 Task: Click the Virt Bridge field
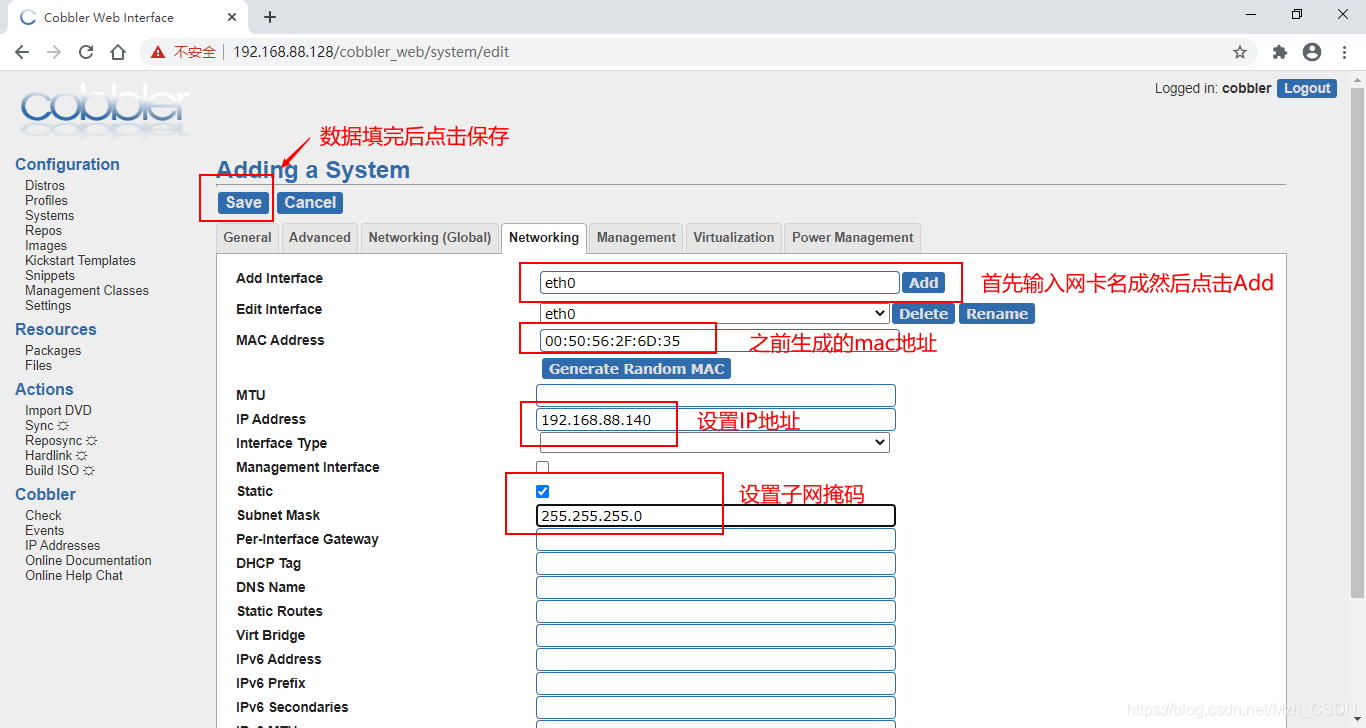pos(716,635)
